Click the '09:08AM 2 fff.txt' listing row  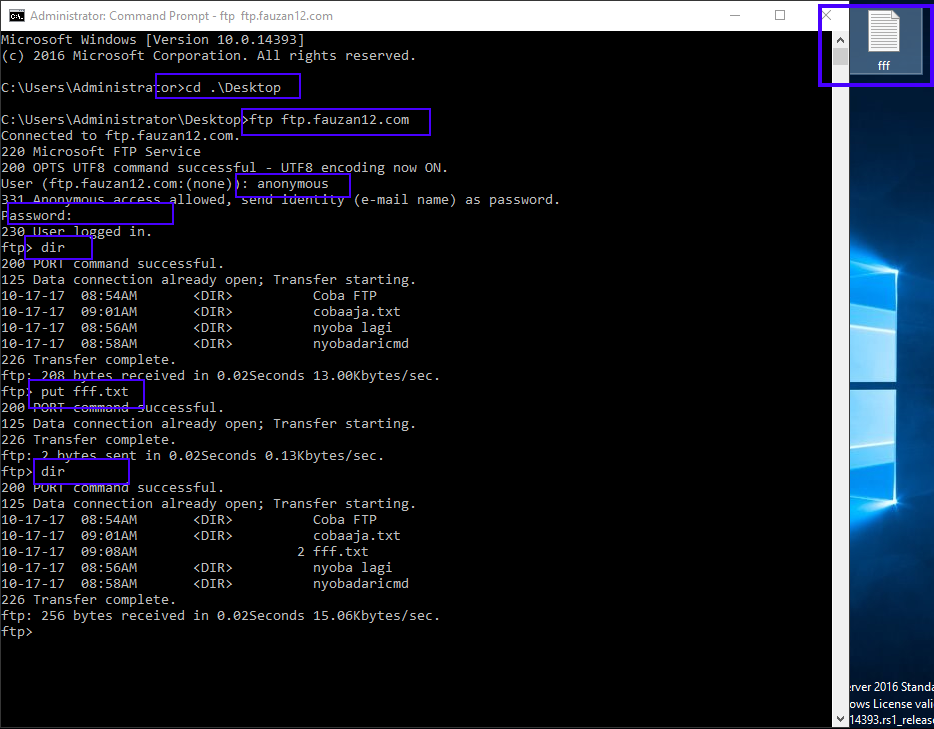click(185, 552)
